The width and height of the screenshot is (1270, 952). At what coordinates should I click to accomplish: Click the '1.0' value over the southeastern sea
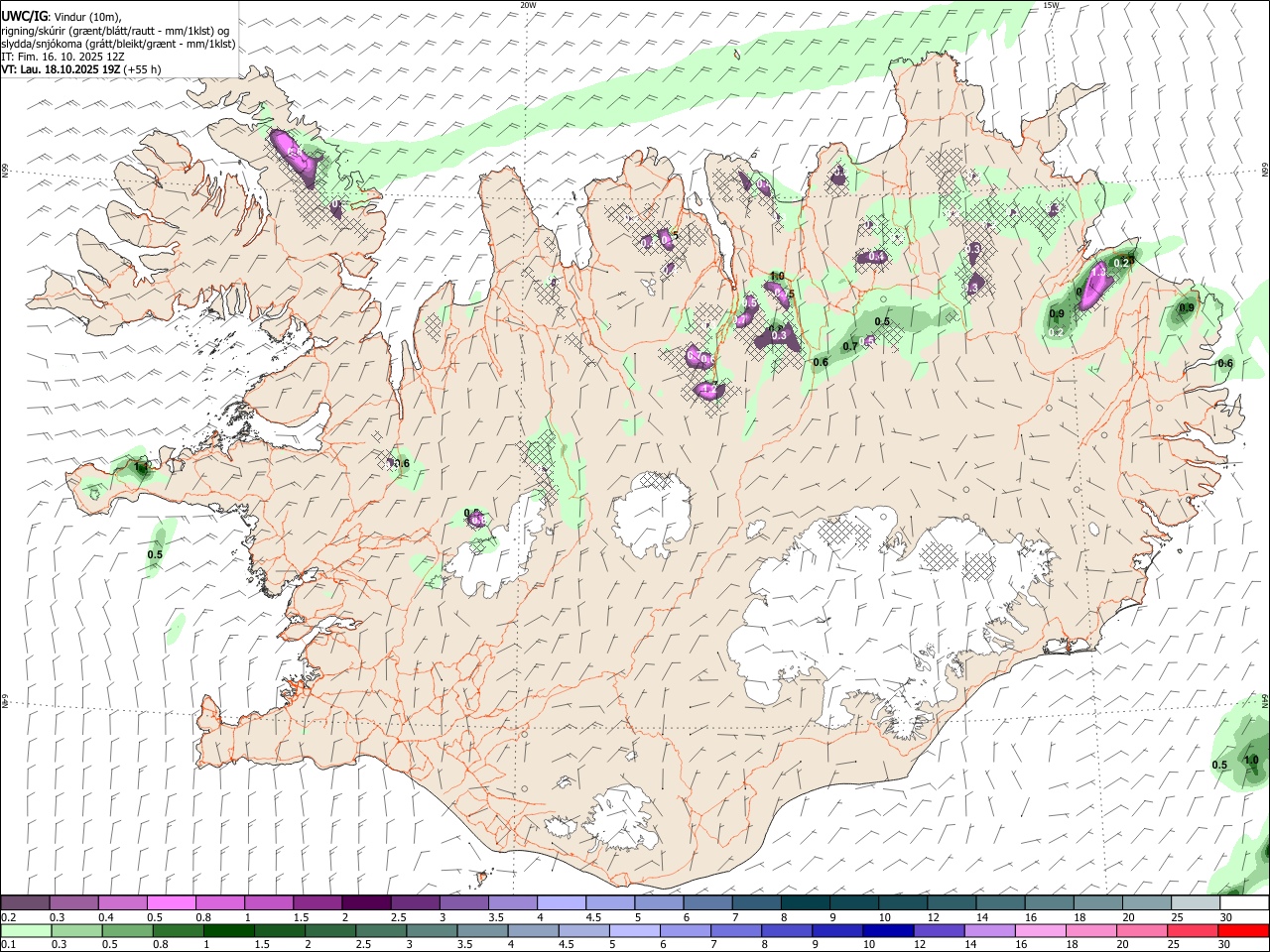coord(1251,761)
